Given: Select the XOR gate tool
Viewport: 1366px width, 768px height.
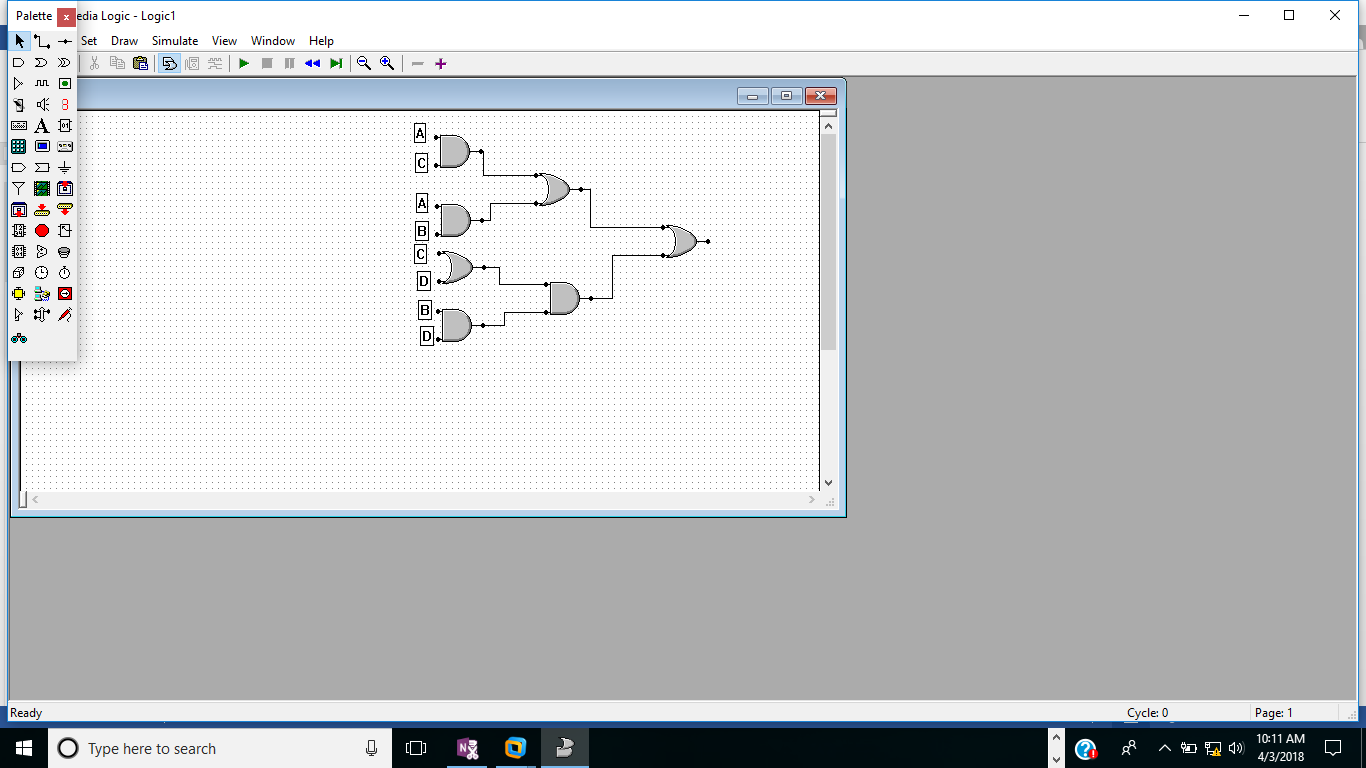Looking at the screenshot, I should point(63,61).
